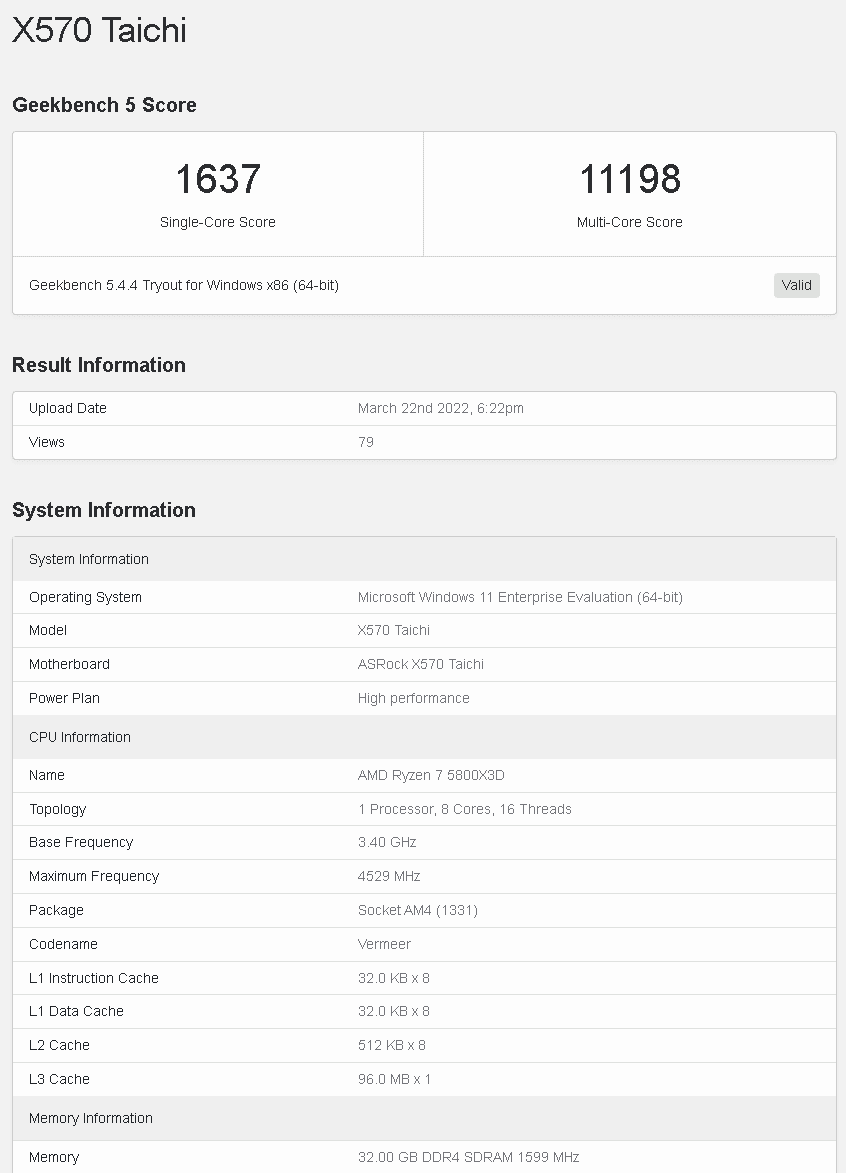This screenshot has height=1173, width=846.
Task: Click the Memory Information section header
Action: 424,1118
